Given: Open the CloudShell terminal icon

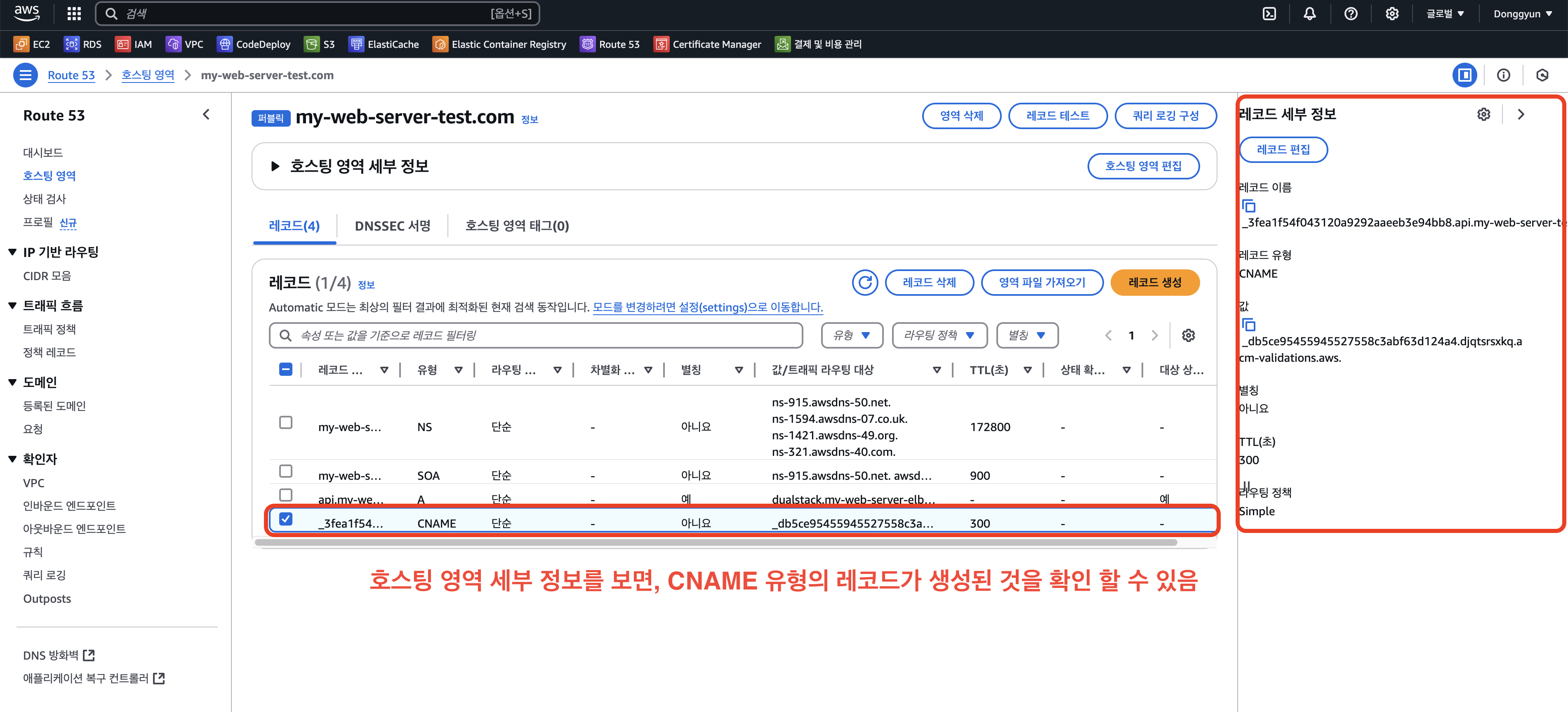Looking at the screenshot, I should point(1269,13).
